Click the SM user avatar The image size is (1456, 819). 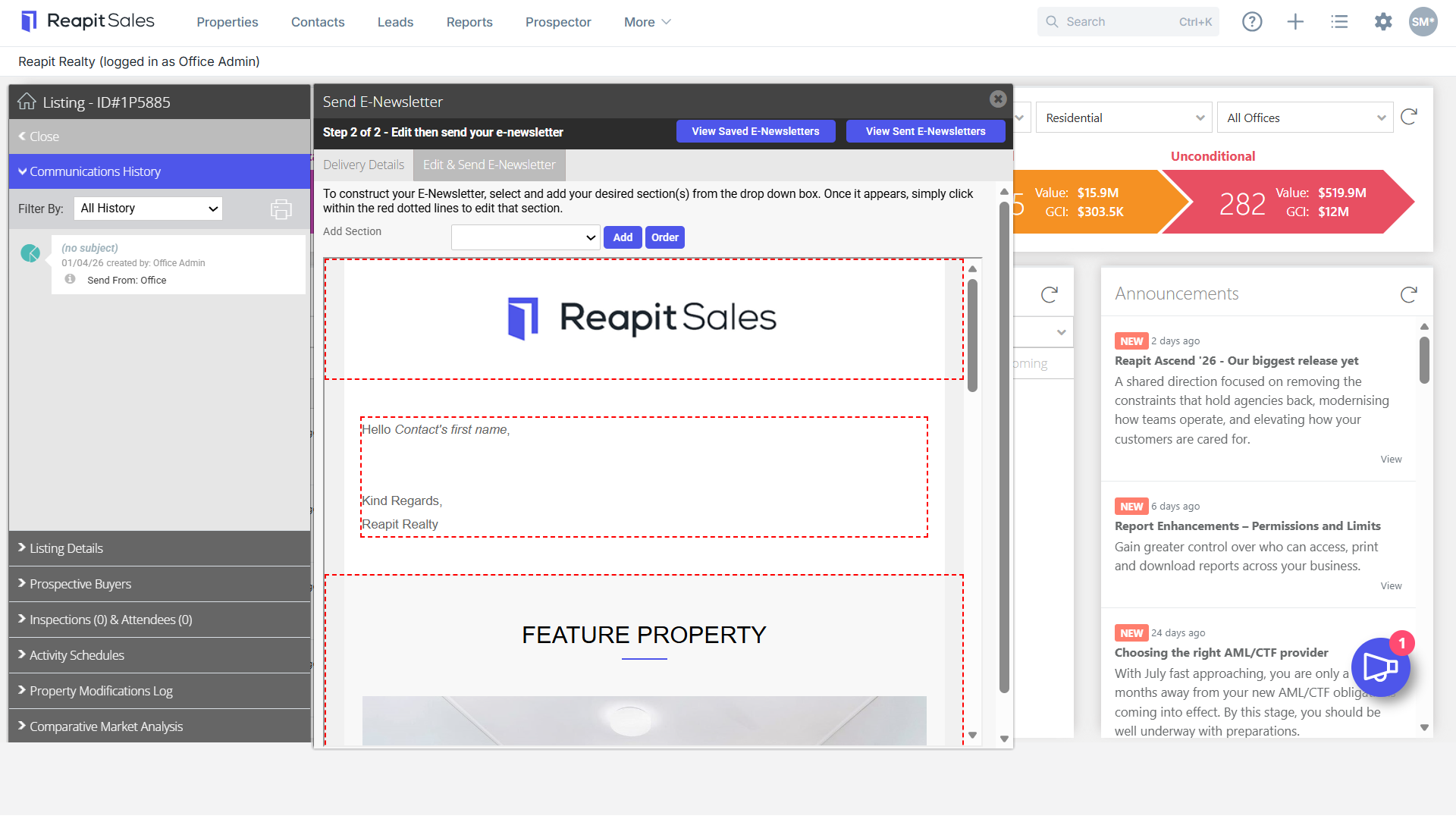click(x=1423, y=22)
